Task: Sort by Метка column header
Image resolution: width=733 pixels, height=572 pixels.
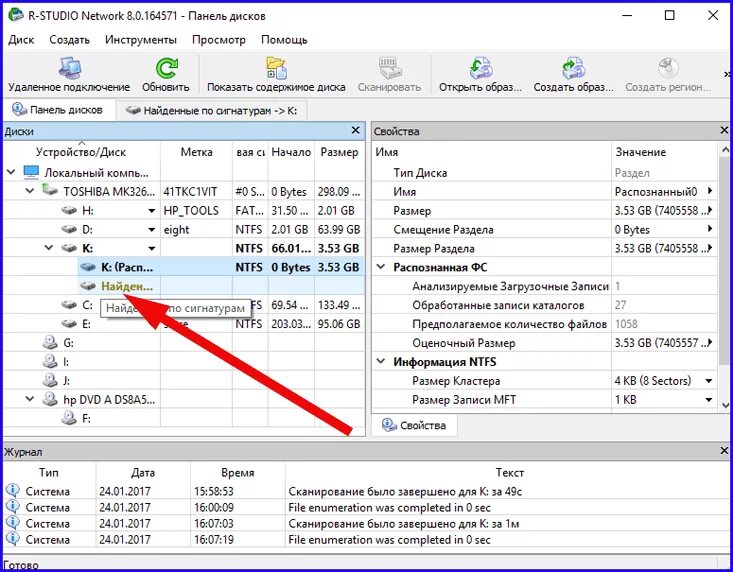Action: click(x=196, y=152)
